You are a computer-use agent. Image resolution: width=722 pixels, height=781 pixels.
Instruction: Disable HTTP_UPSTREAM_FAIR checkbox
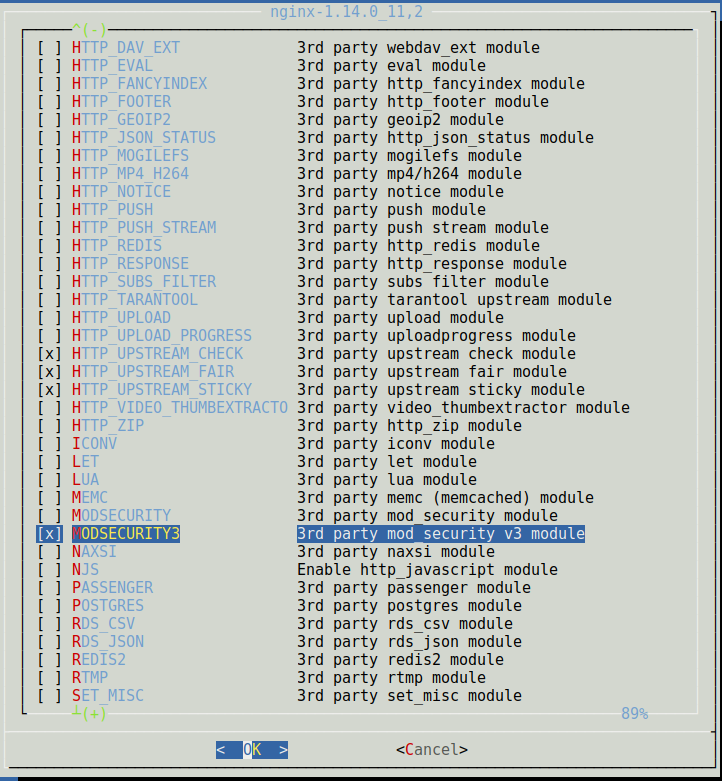[49, 372]
